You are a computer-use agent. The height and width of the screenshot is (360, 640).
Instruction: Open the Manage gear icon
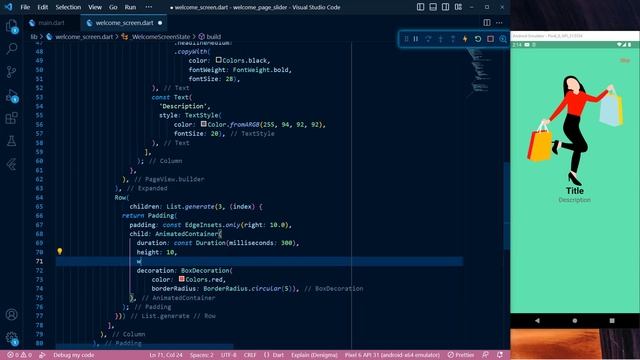(x=11, y=338)
